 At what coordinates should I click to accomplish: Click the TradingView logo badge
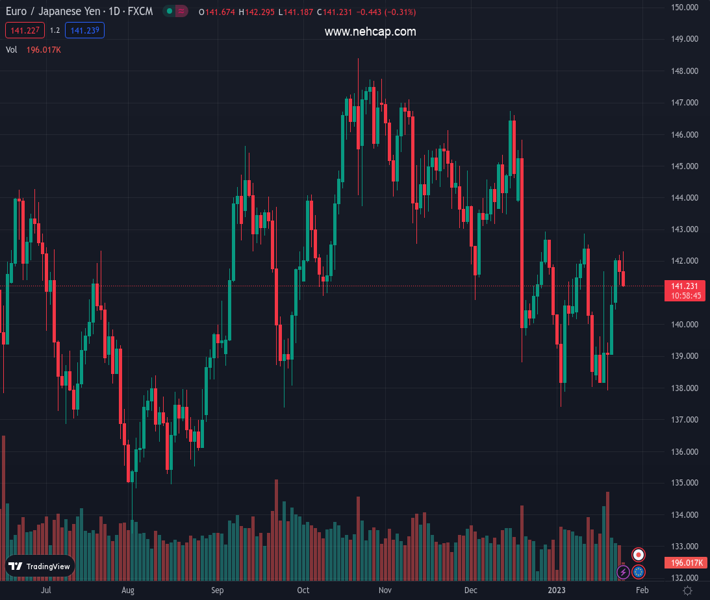(40, 566)
